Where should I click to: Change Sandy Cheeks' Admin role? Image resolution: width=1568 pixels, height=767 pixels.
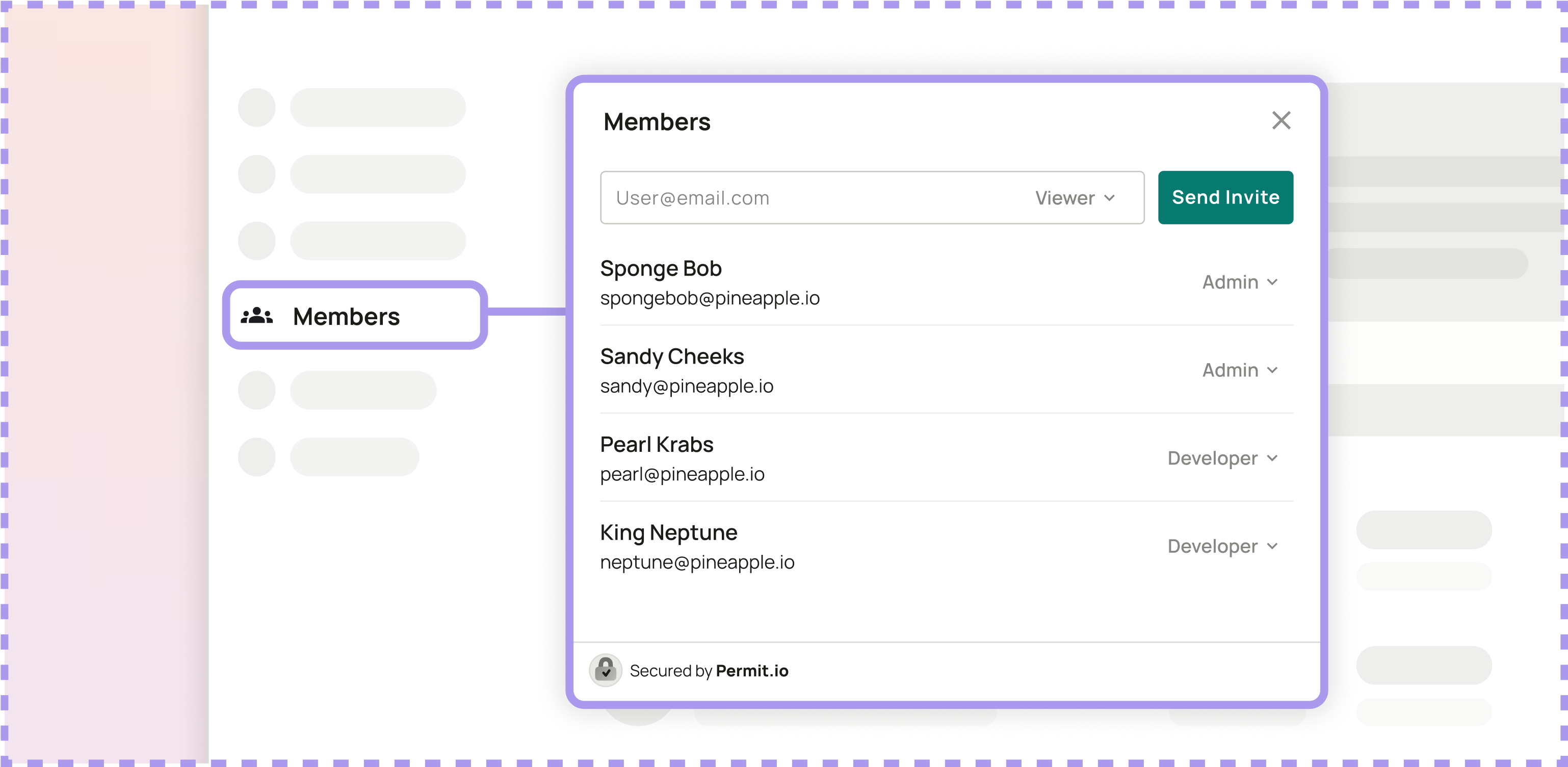[1239, 370]
